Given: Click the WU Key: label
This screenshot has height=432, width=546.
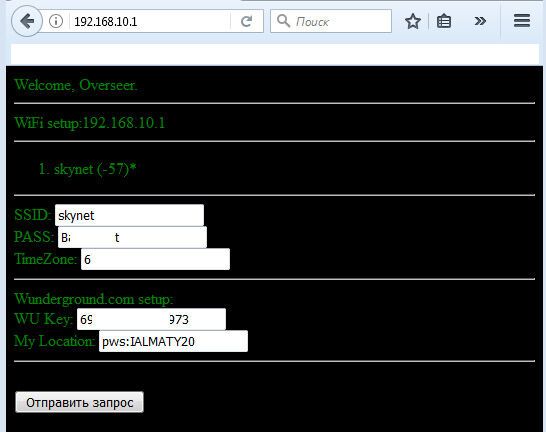Looking at the screenshot, I should click(x=44, y=319).
